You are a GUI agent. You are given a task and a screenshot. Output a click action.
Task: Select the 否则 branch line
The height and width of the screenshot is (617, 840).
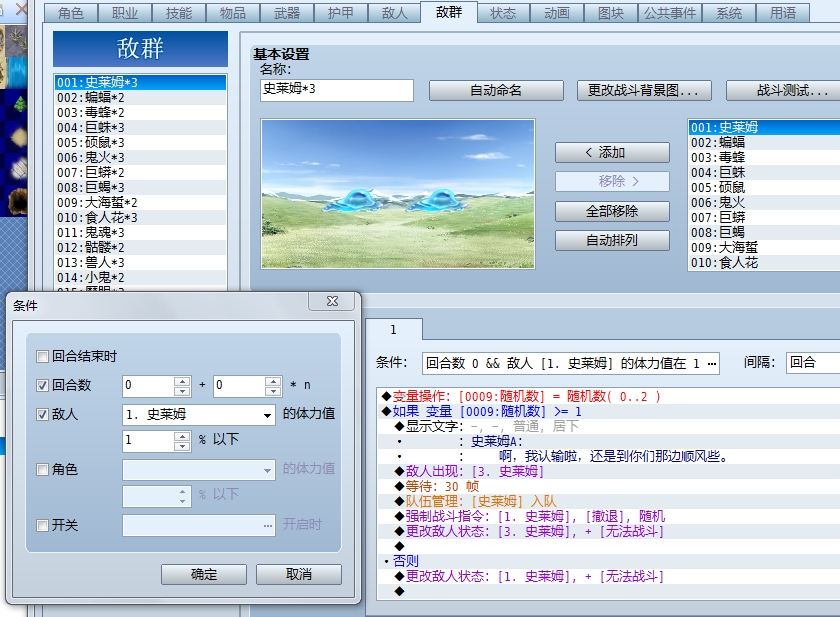[x=609, y=562]
